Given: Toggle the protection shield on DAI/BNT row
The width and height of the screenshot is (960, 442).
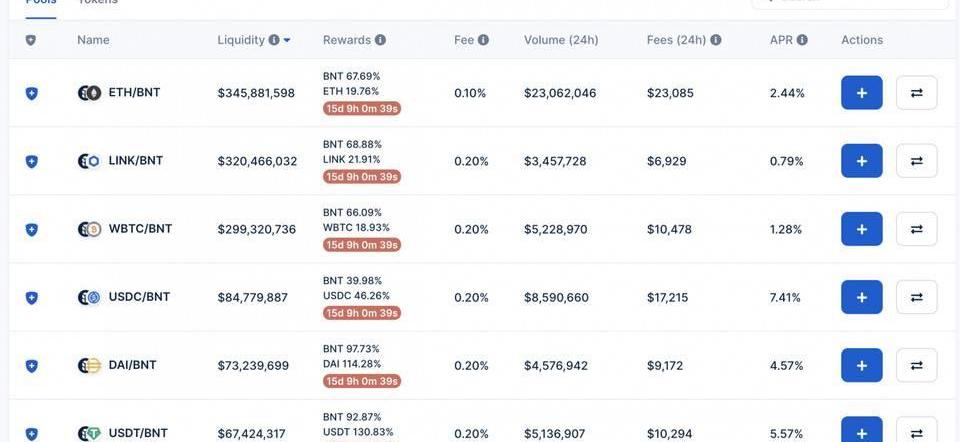Looking at the screenshot, I should coord(31,366).
